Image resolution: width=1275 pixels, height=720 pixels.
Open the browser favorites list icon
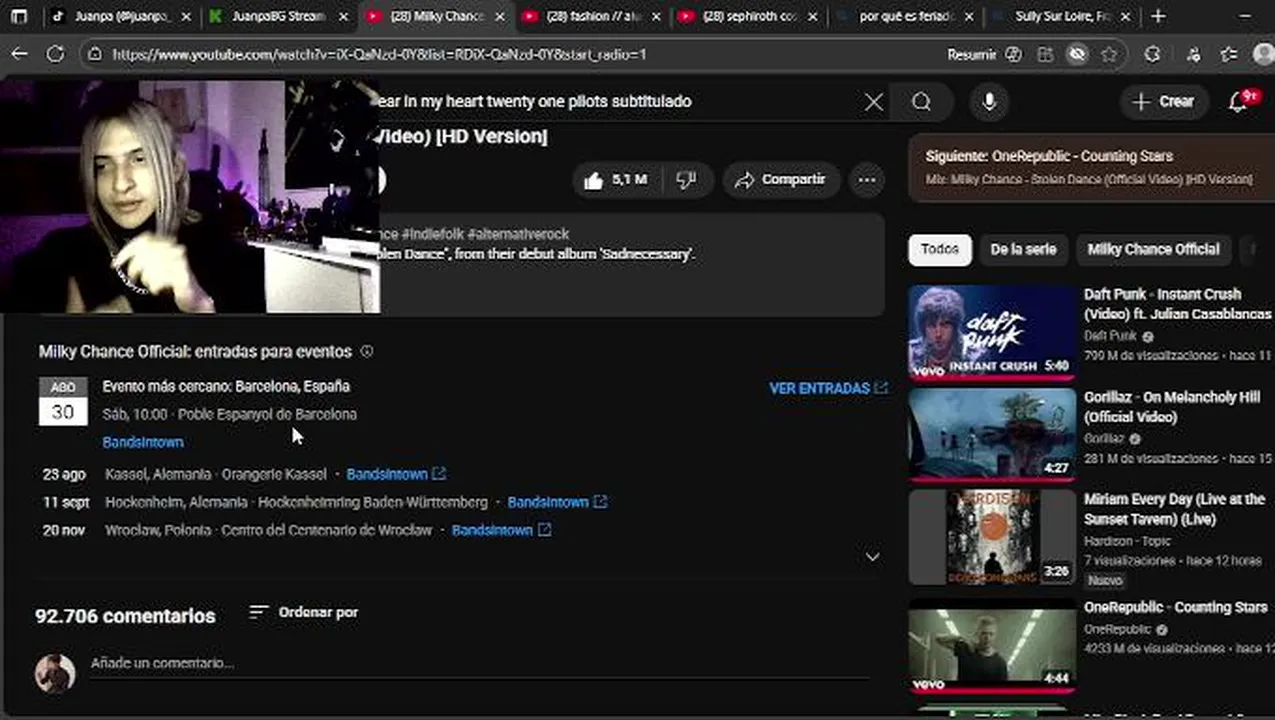tap(1229, 54)
